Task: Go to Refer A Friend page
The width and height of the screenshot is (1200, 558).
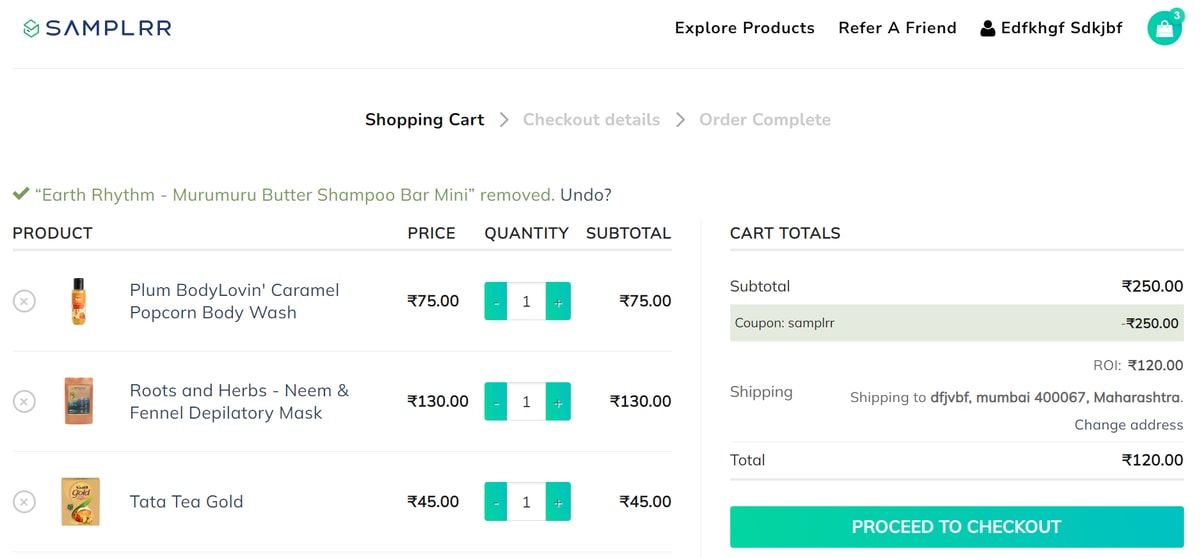Action: [x=897, y=28]
